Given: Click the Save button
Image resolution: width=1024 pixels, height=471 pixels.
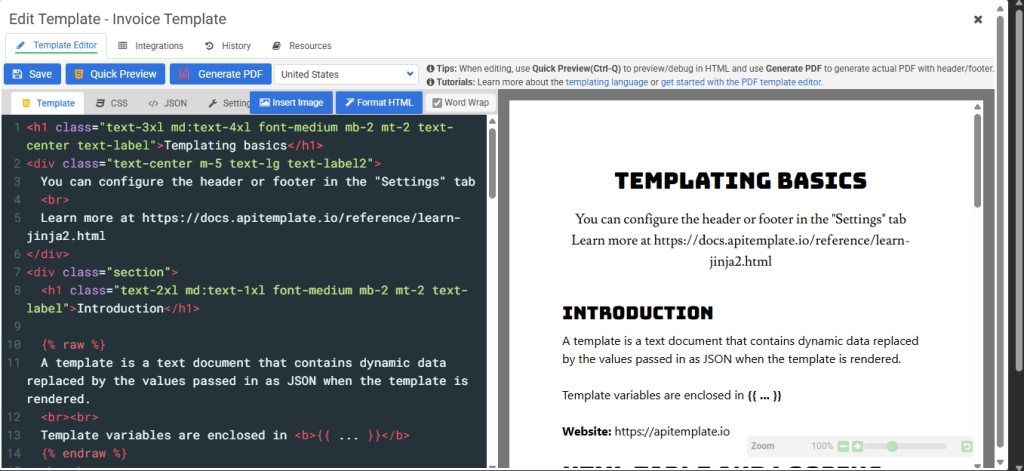Looking at the screenshot, I should pos(32,74).
